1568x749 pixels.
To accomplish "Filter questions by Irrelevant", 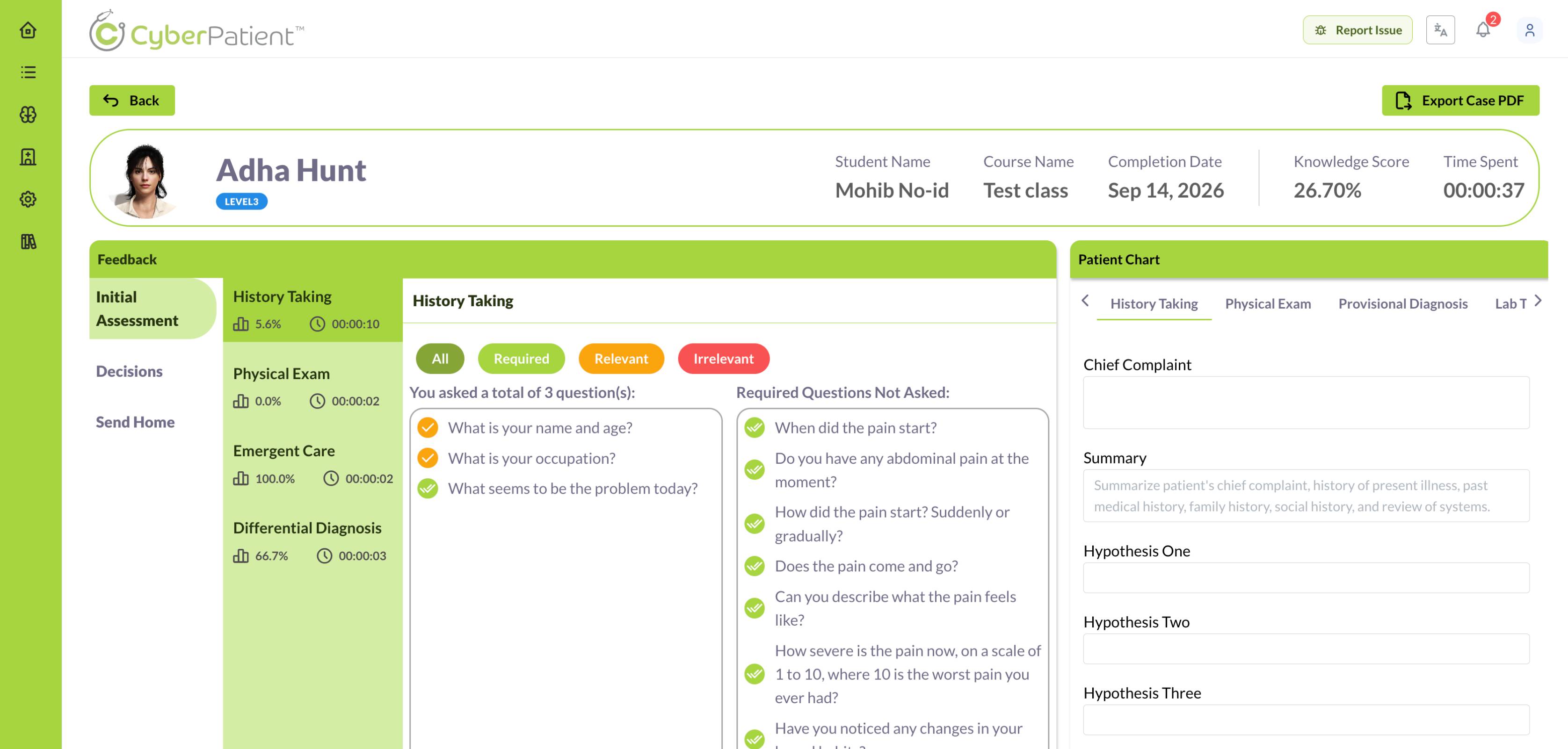I will (723, 359).
